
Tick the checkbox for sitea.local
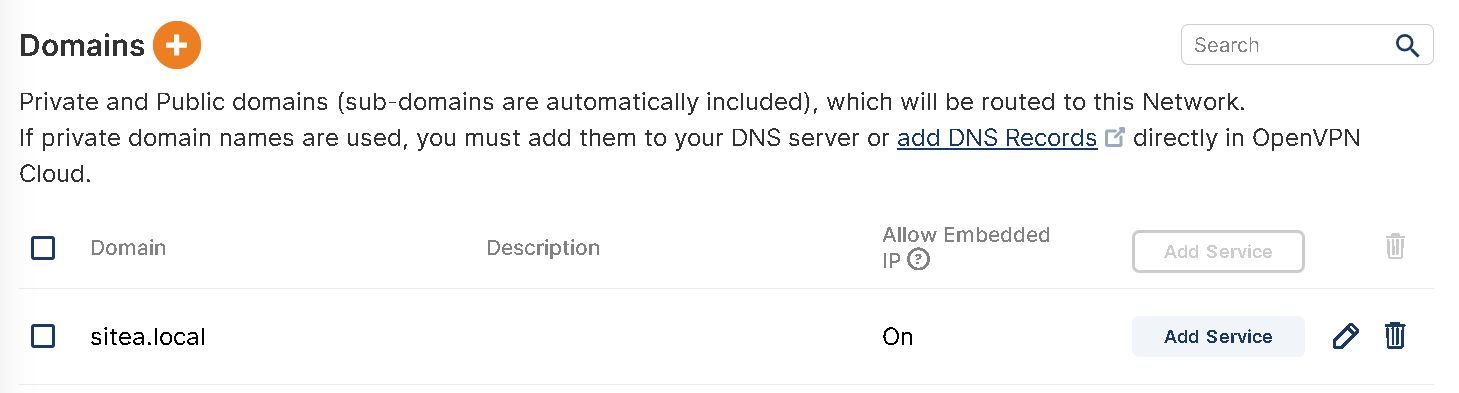pyautogui.click(x=43, y=336)
